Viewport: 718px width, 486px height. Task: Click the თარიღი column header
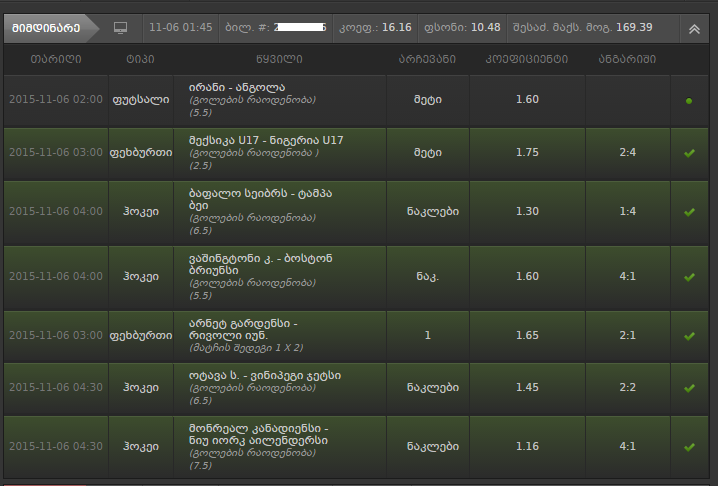[x=56, y=59]
